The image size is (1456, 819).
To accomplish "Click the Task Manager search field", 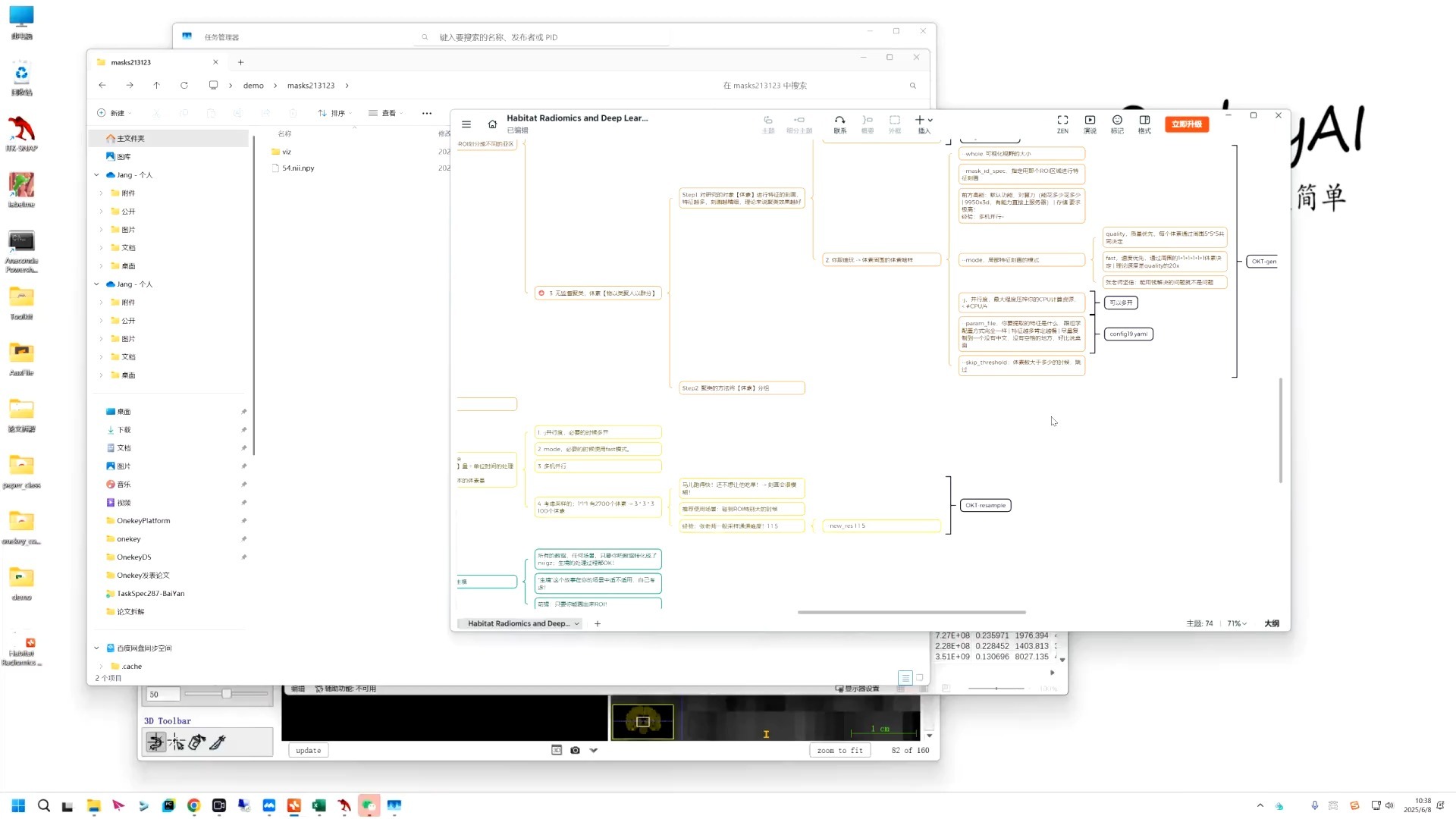I will pyautogui.click(x=541, y=37).
